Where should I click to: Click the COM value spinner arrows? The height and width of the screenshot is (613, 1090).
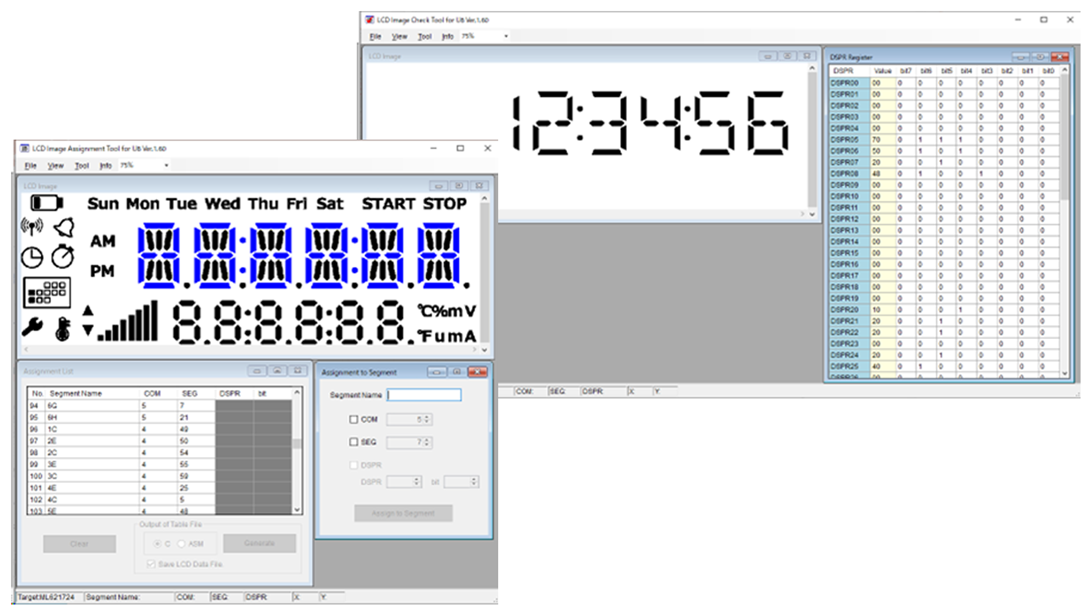click(x=428, y=419)
